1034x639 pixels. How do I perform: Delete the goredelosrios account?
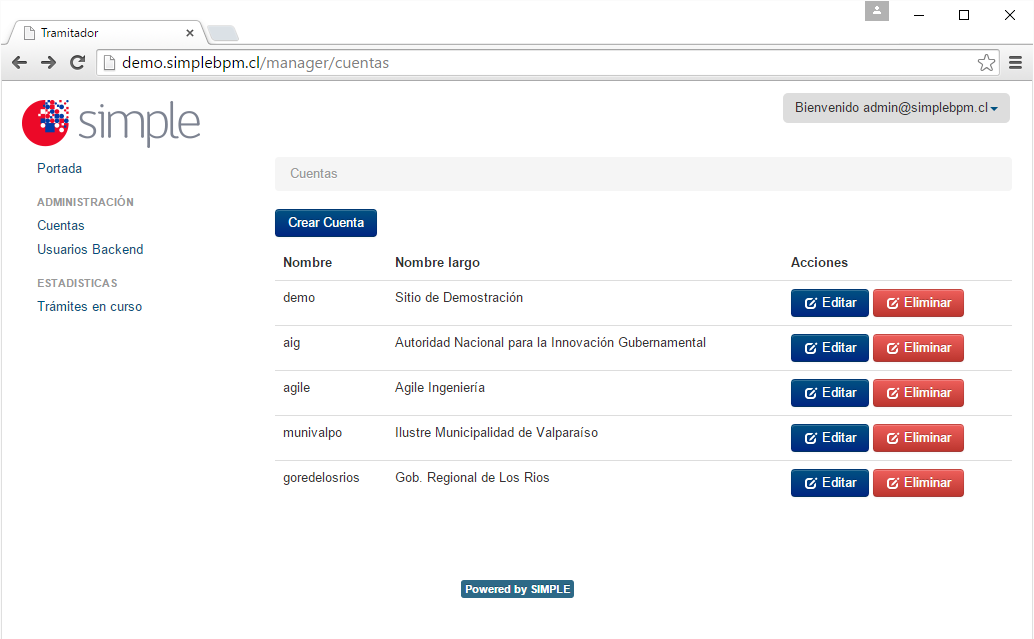(918, 483)
